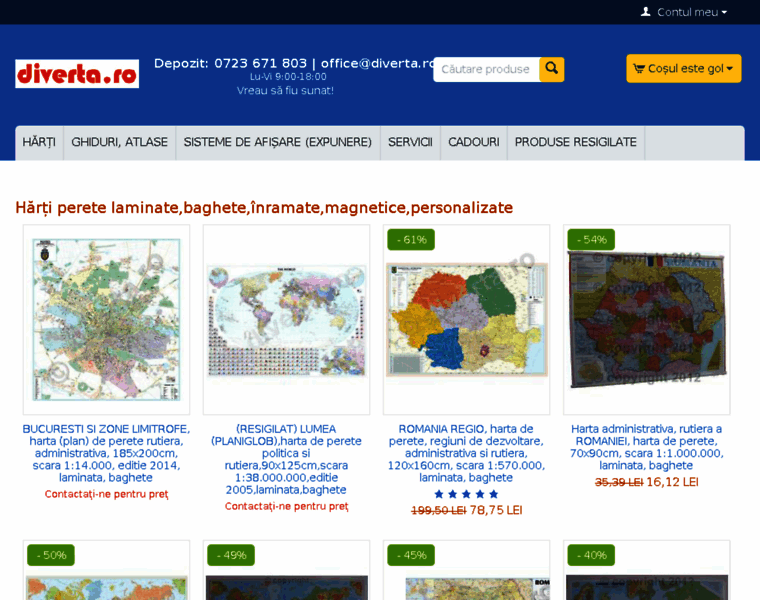760x600 pixels.
Task: Click the shopping cart icon
Action: pos(639,69)
